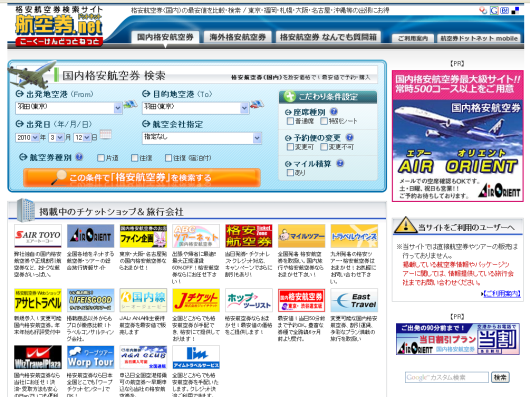Follow the ご利用案内 link in user notice
The width and height of the screenshot is (530, 397).
coord(502,293)
